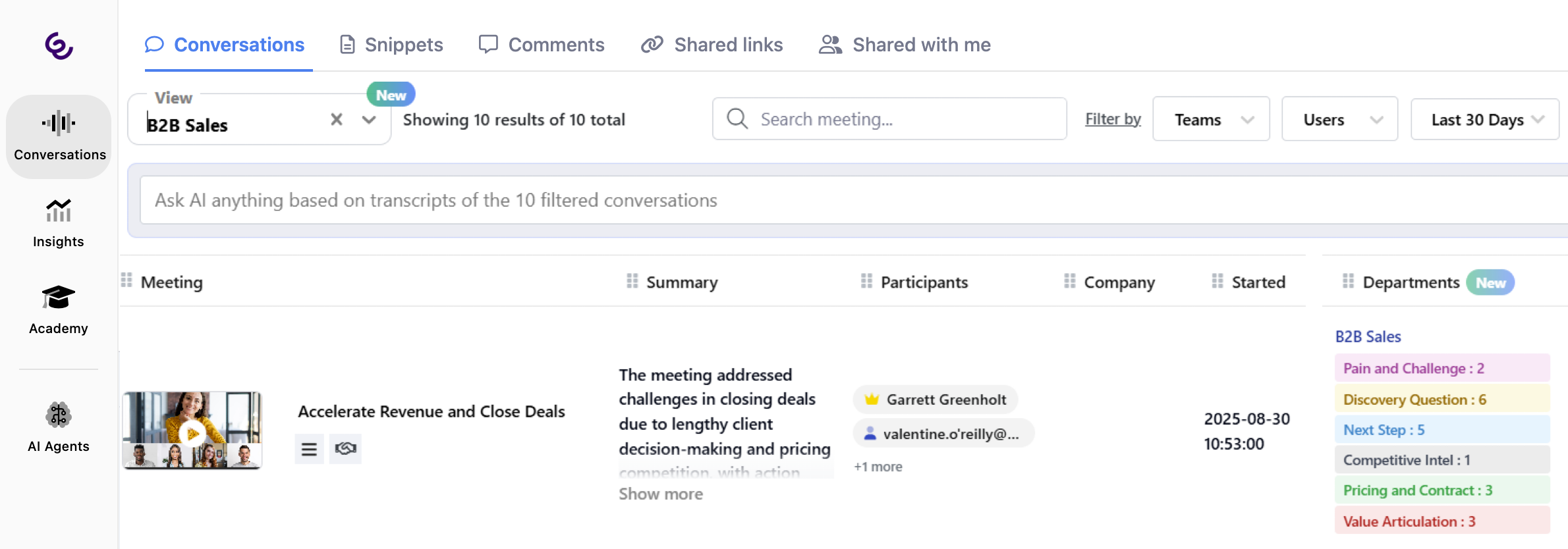Click the Filter by link
This screenshot has height=549, width=1568.
pyautogui.click(x=1113, y=119)
